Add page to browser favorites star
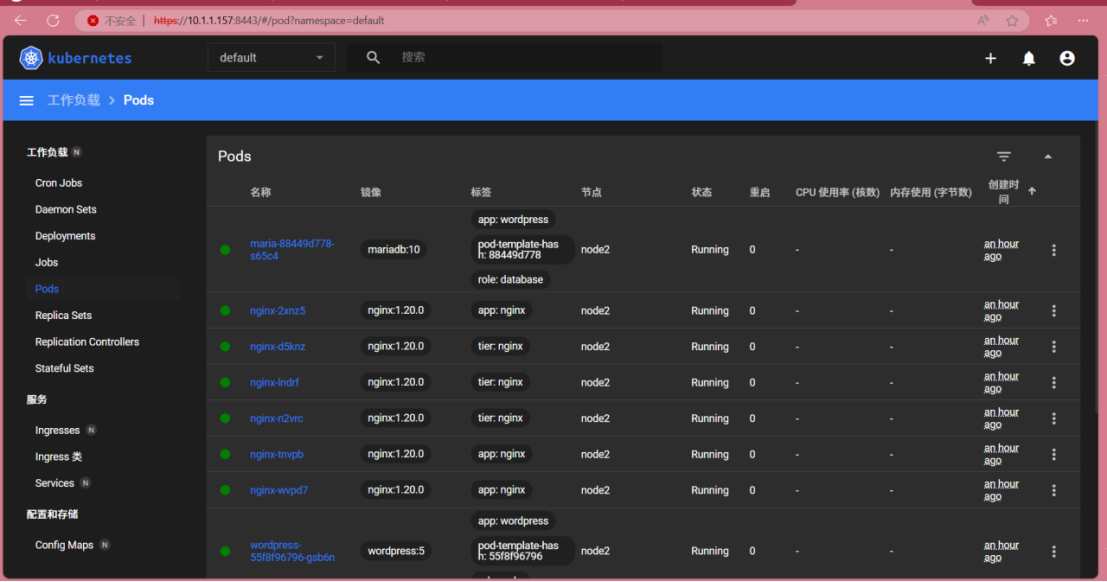The height and width of the screenshot is (582, 1107). [1012, 20]
